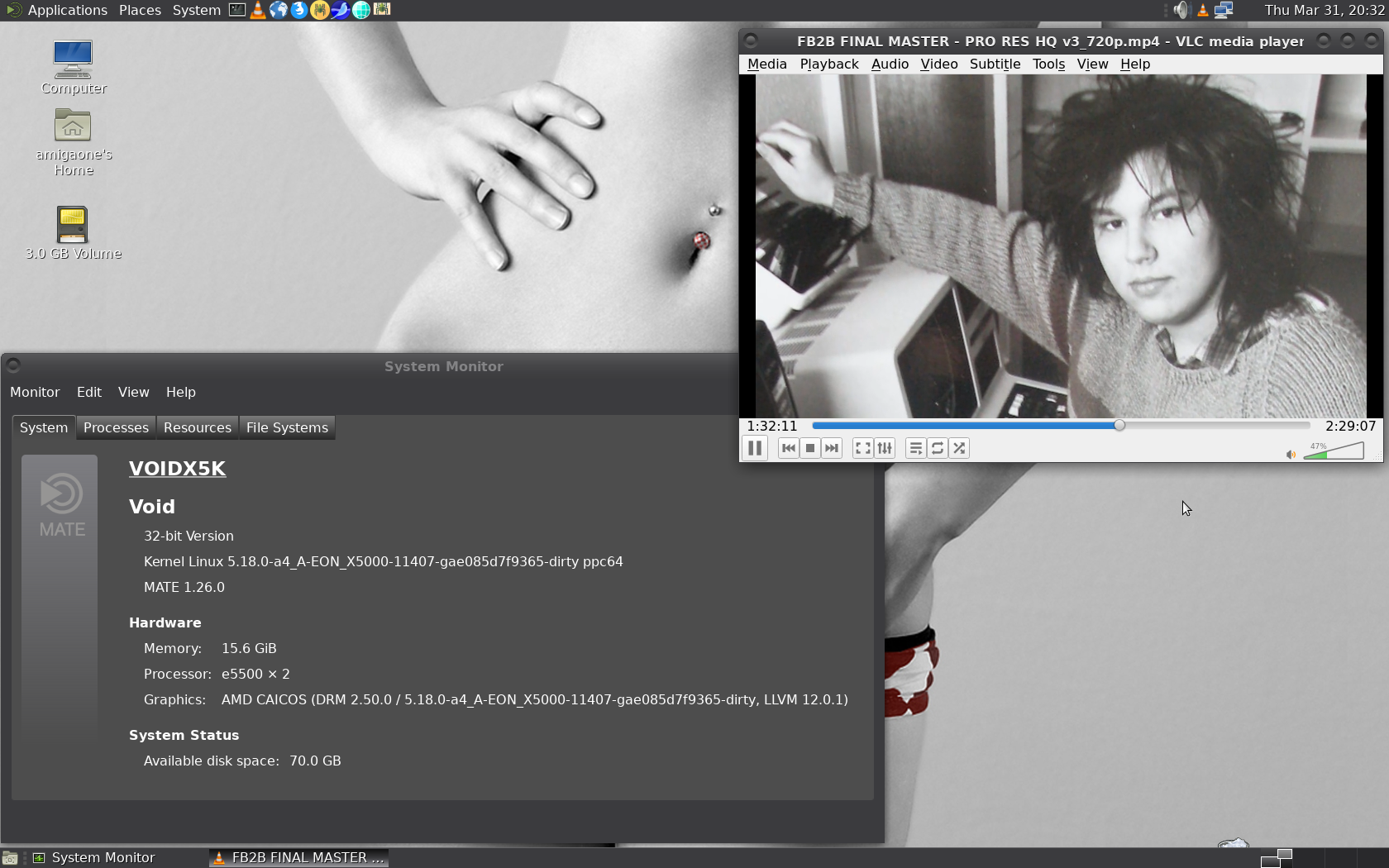Switch to the File Systems tab
Screen dimensions: 1389x868
(x=287, y=427)
